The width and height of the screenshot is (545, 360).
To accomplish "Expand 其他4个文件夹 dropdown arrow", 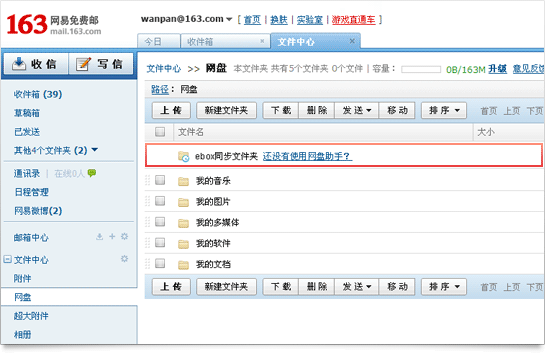I will coord(95,150).
